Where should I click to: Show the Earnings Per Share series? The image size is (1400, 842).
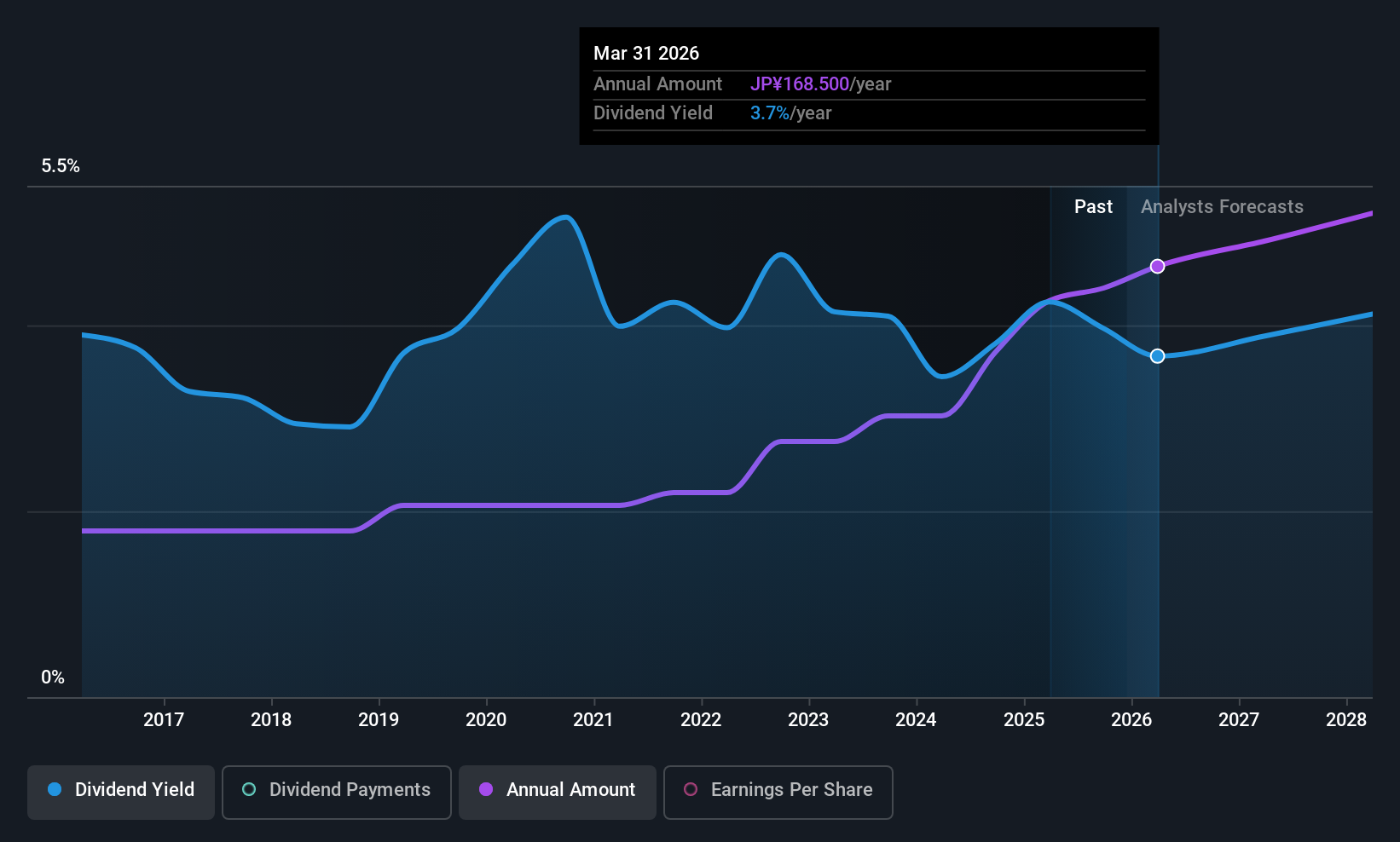coord(778,792)
